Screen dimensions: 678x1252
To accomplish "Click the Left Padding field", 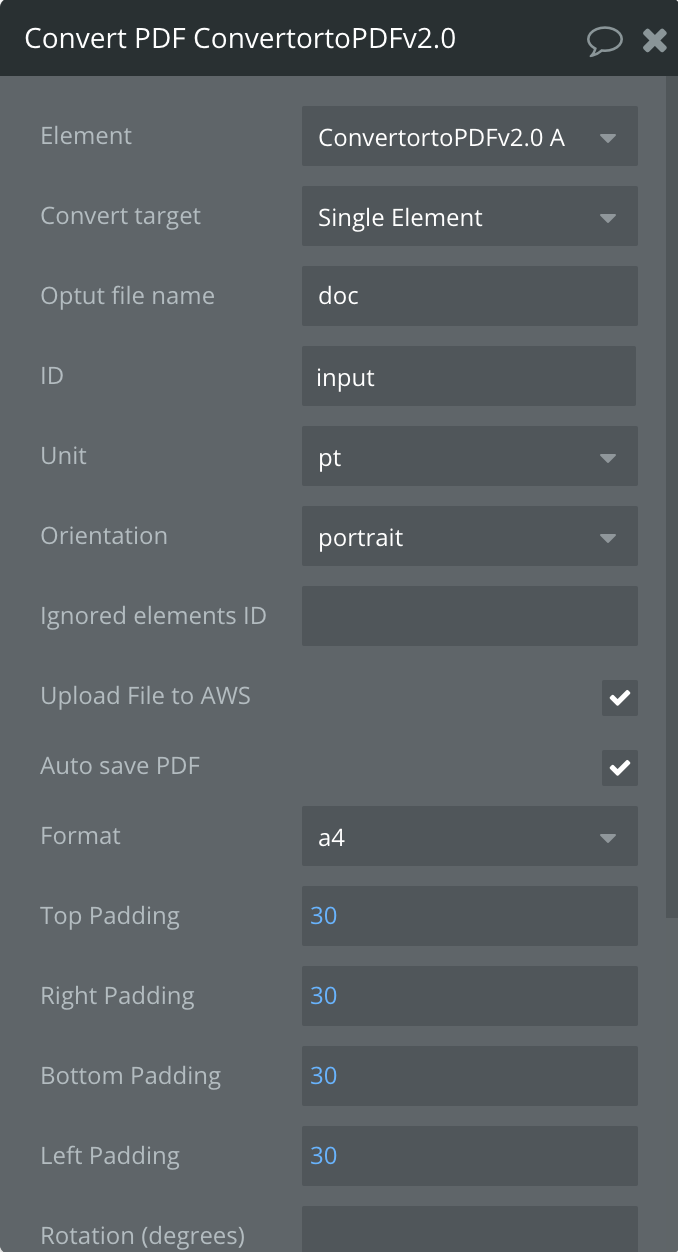I will 469,1156.
